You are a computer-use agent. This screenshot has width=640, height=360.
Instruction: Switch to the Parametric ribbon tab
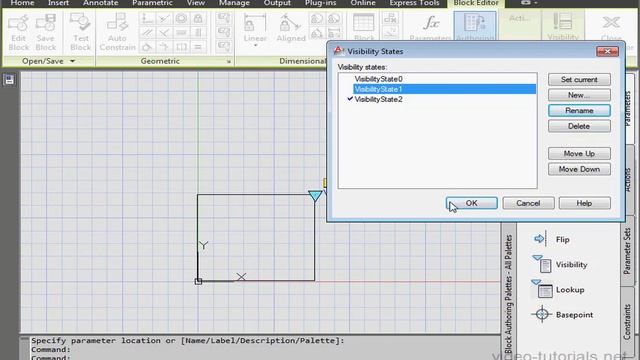pyautogui.click(x=152, y=3)
